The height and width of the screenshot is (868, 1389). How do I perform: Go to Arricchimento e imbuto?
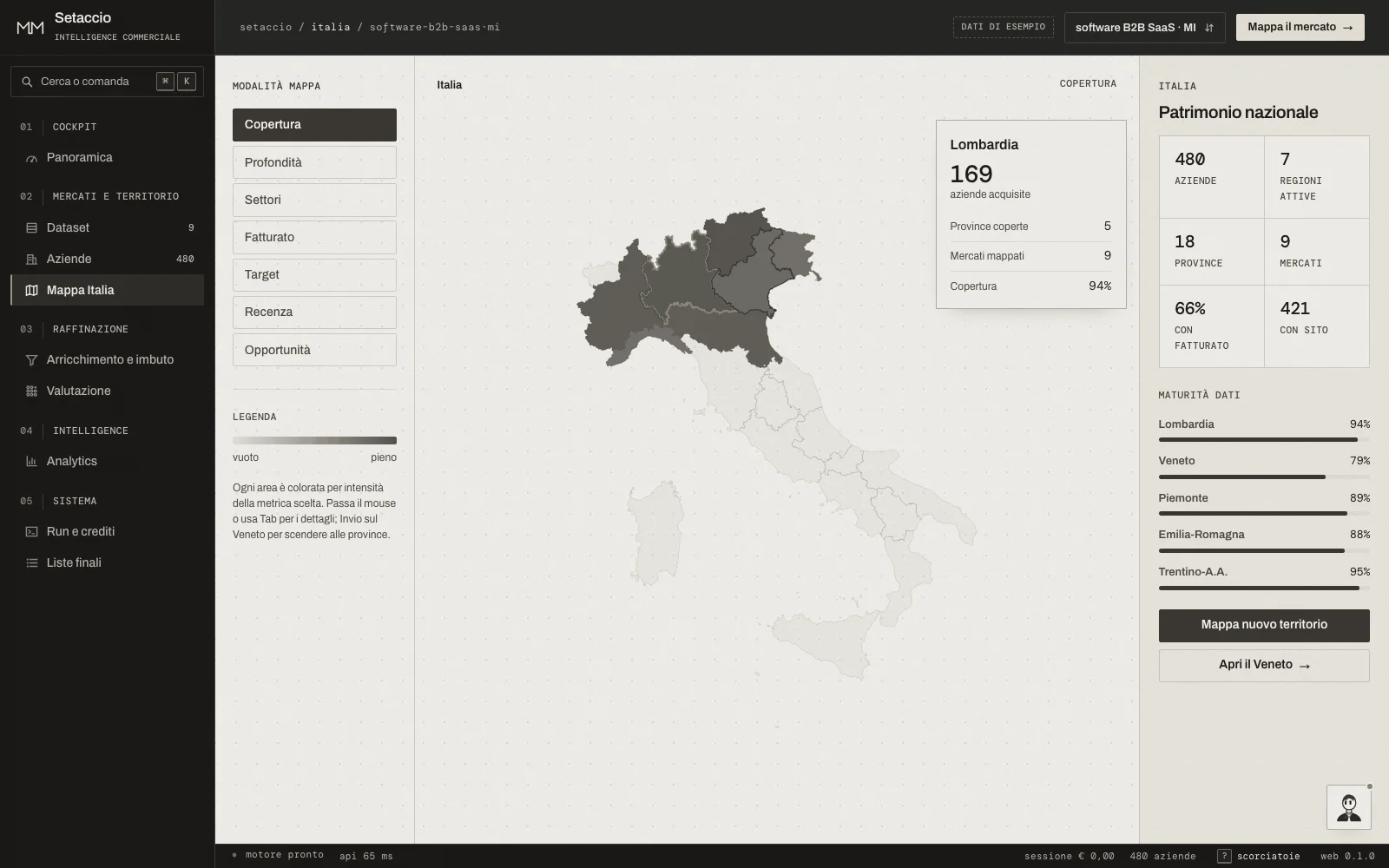click(107, 360)
